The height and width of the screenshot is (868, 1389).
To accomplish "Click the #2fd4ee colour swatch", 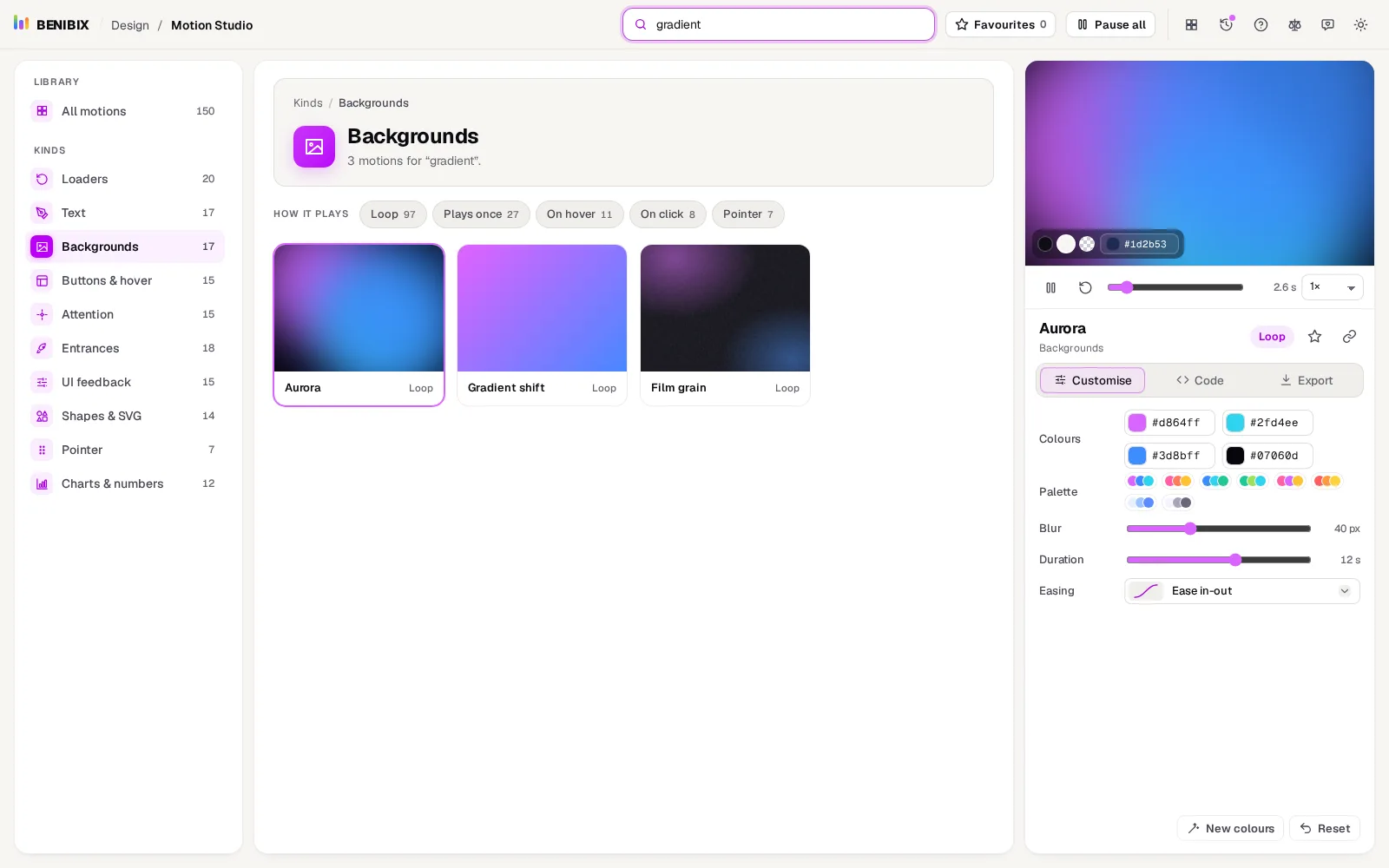I will pos(1235,423).
